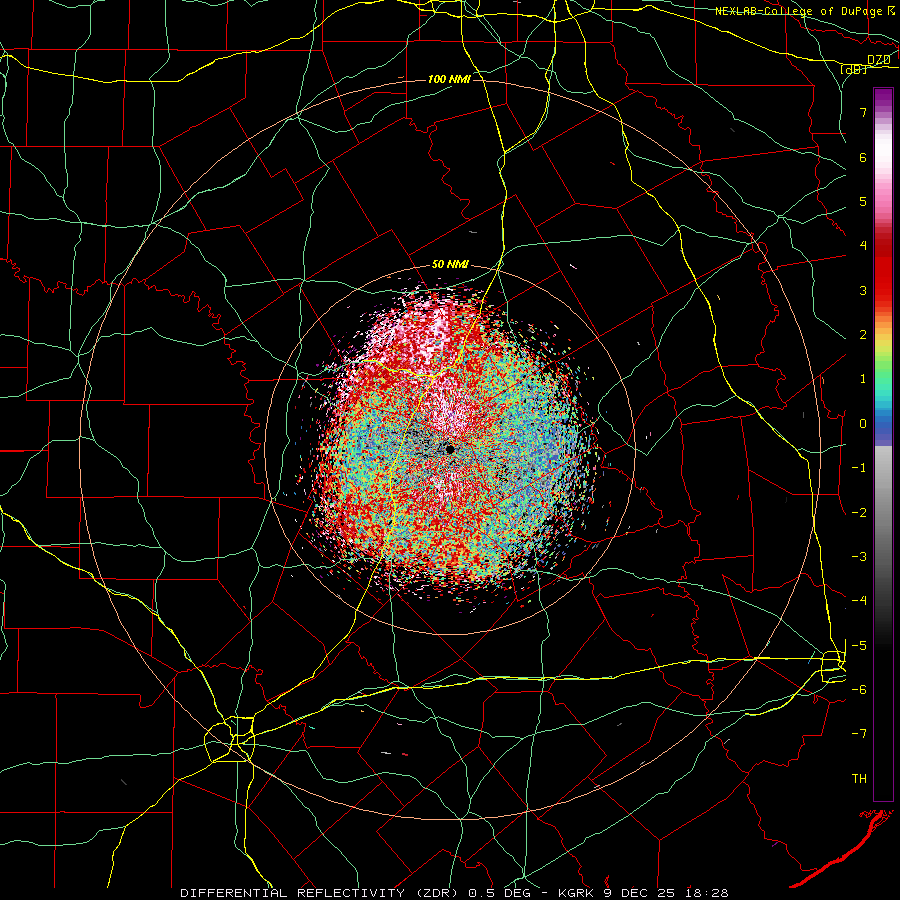Click the DIFFERENTIAL REFLECTIVITY (ZDR) caption text

319,893
